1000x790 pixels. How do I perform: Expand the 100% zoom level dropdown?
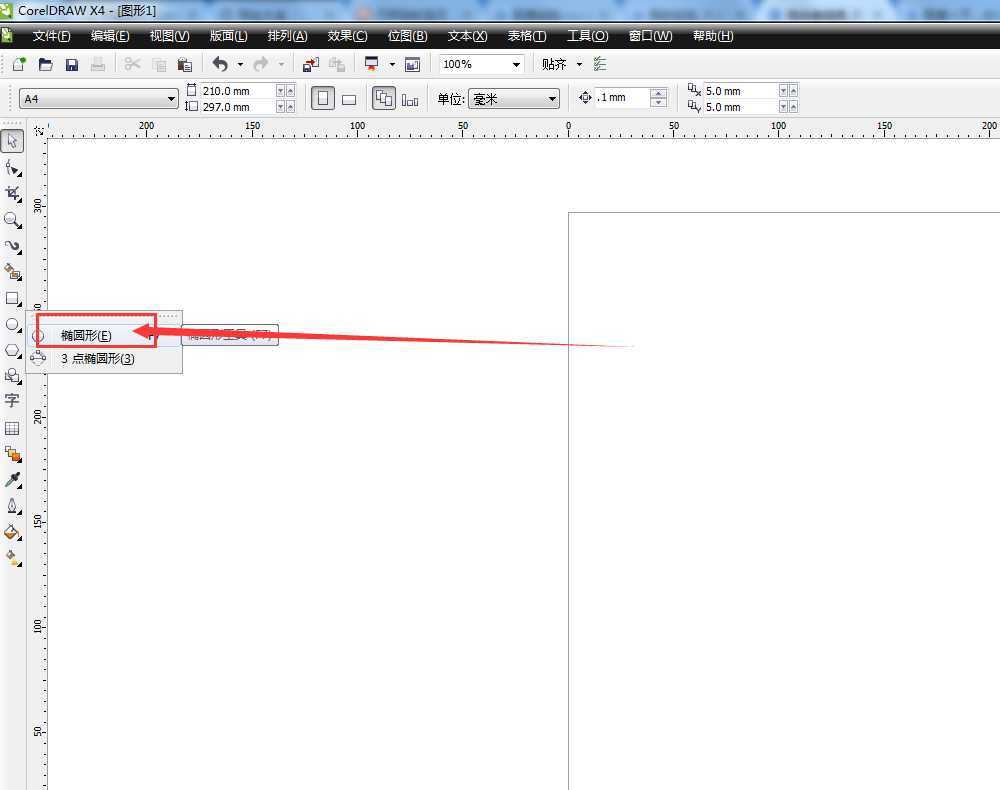click(516, 64)
